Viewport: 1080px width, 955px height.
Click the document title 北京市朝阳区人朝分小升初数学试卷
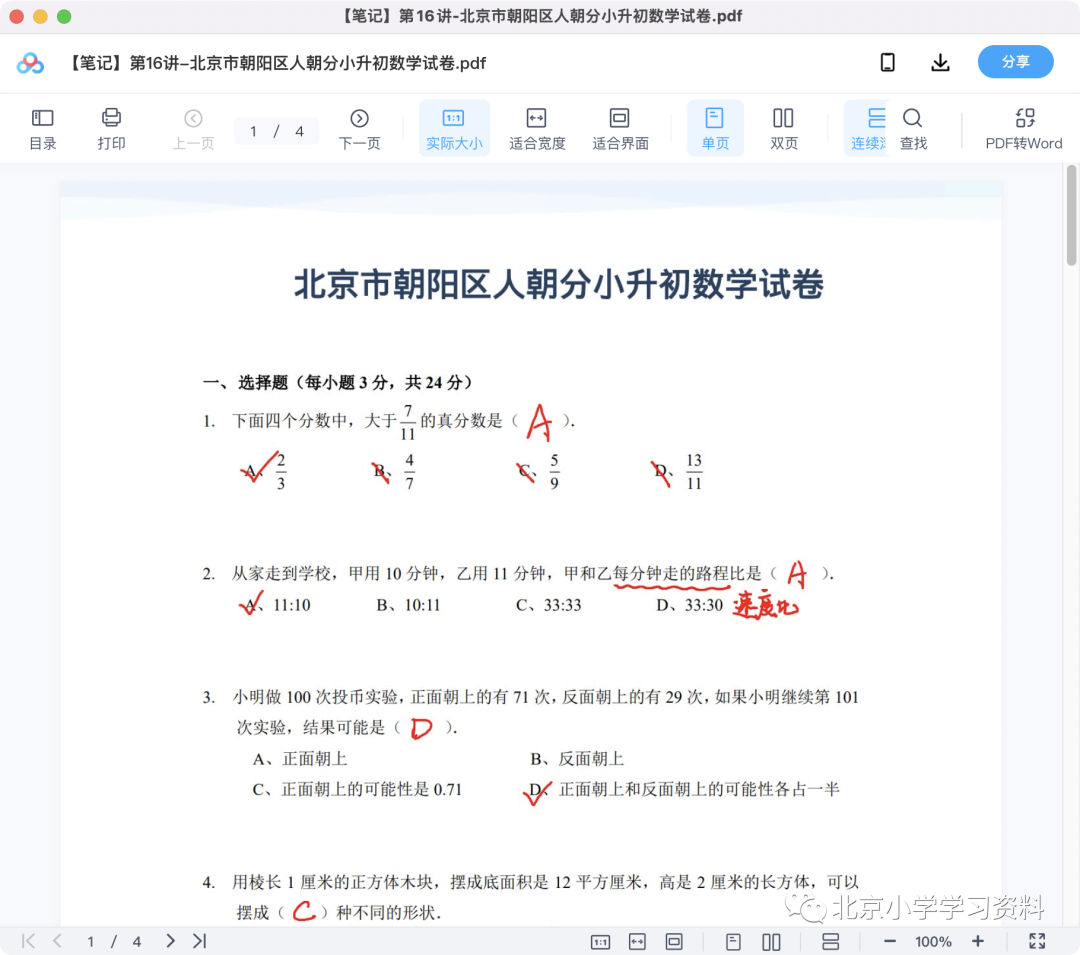pyautogui.click(x=559, y=284)
